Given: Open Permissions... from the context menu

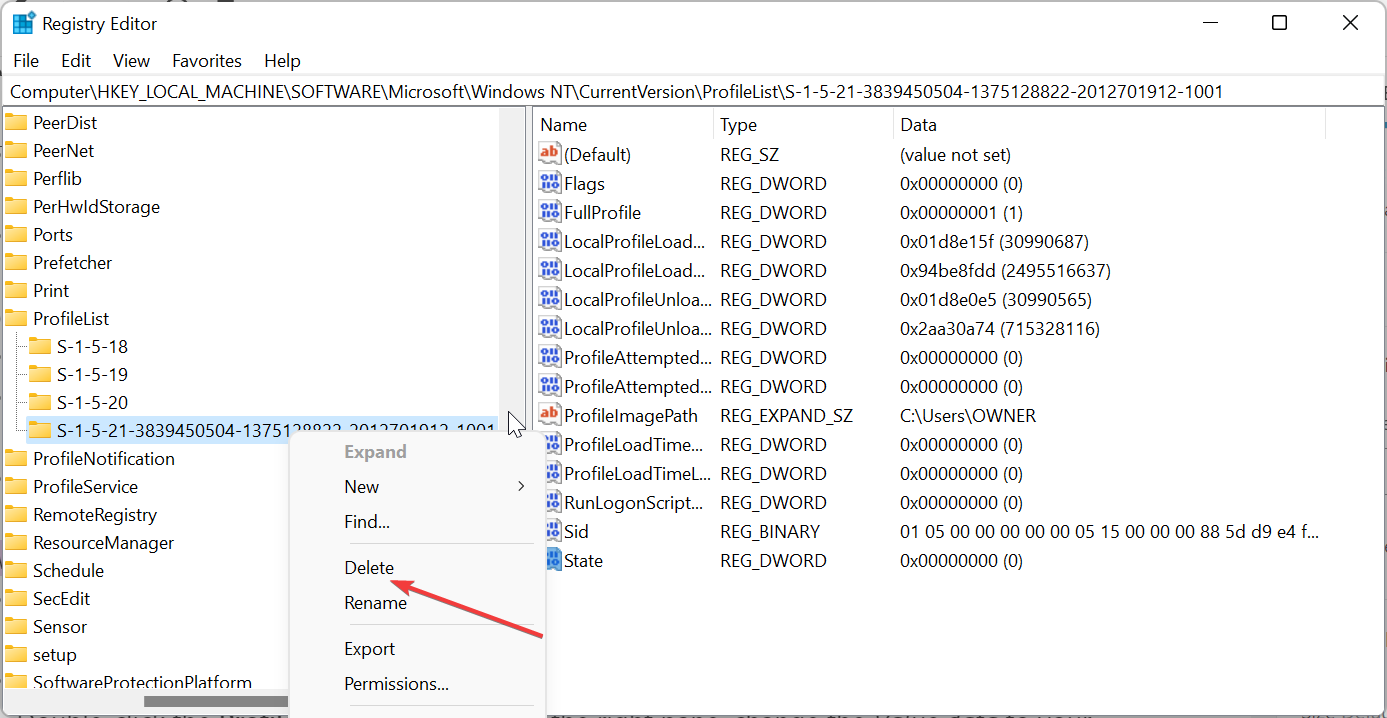Looking at the screenshot, I should tap(396, 684).
